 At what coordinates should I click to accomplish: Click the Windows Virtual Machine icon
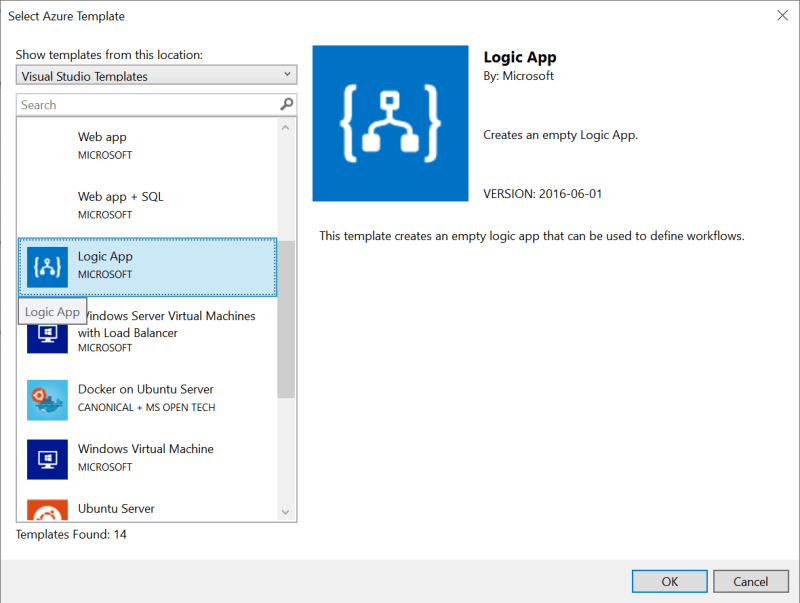click(47, 460)
